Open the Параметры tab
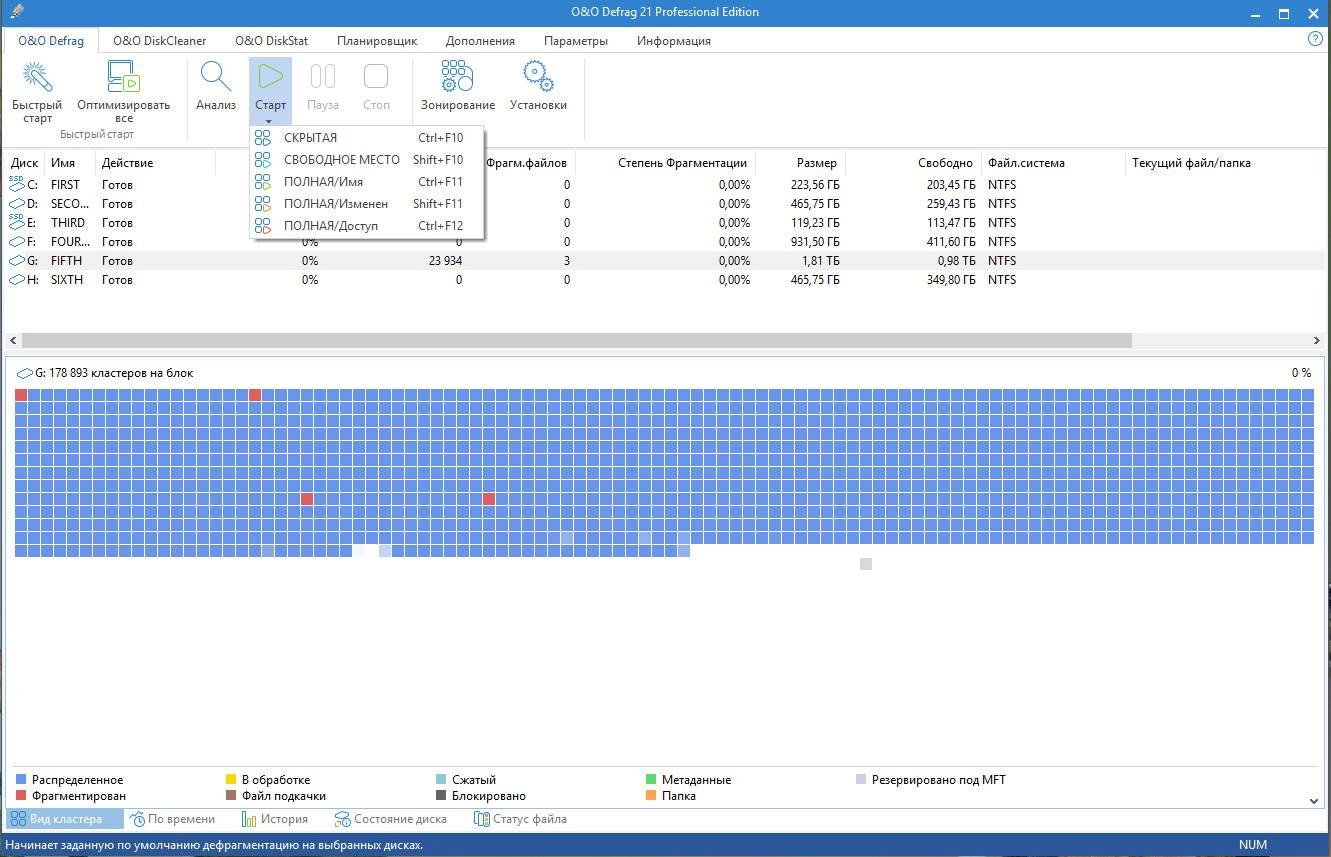The width and height of the screenshot is (1331, 857). [576, 41]
